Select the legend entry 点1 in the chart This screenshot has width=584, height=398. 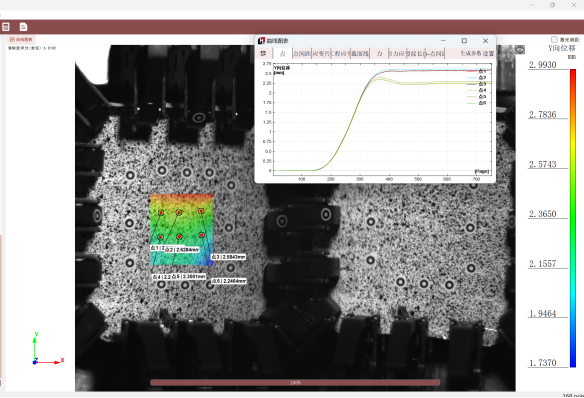tap(477, 71)
